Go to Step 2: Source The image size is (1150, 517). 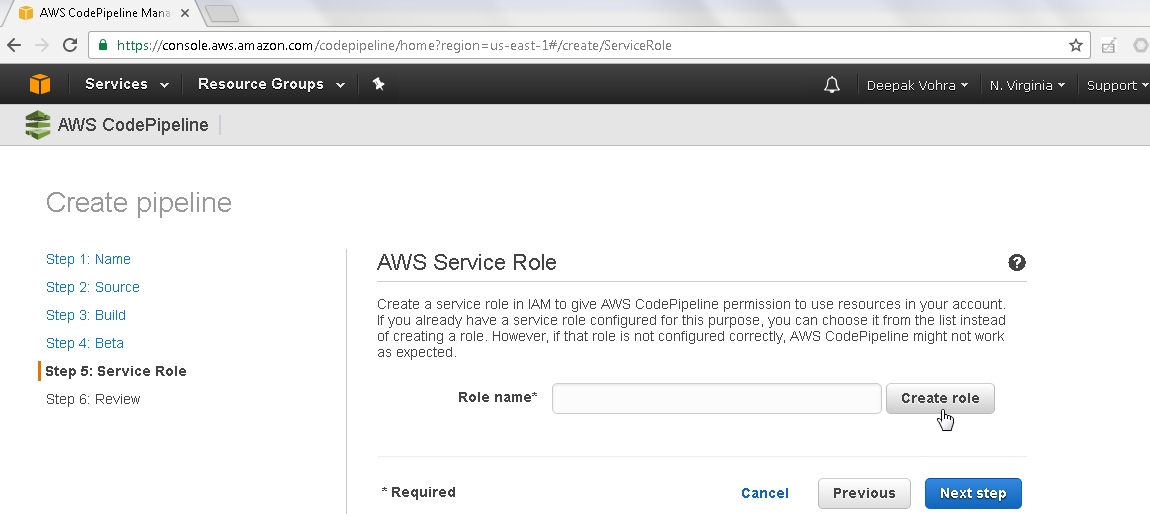pos(92,287)
